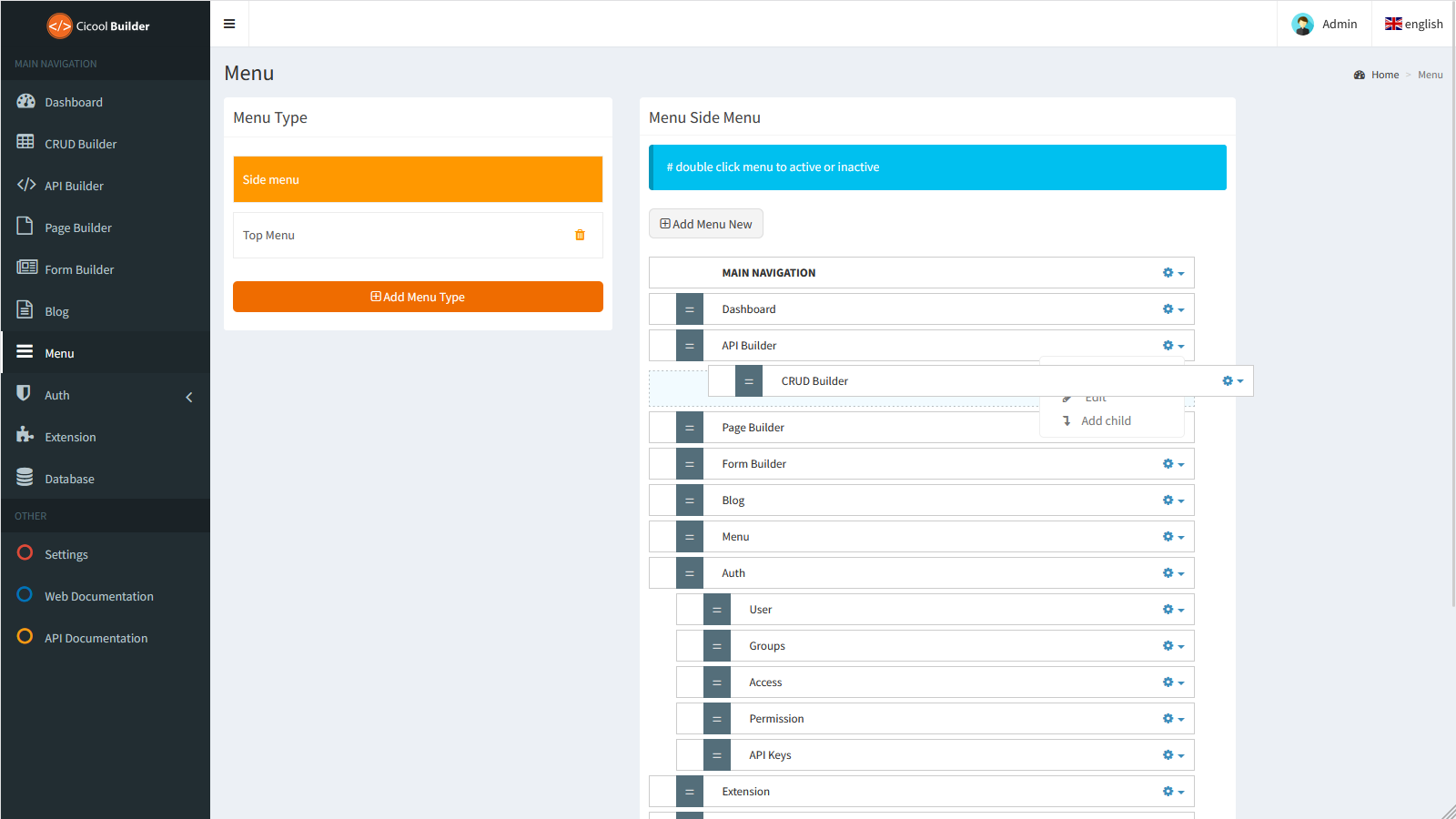
Task: Open CRUD Builder in sidebar
Action: coord(106,144)
